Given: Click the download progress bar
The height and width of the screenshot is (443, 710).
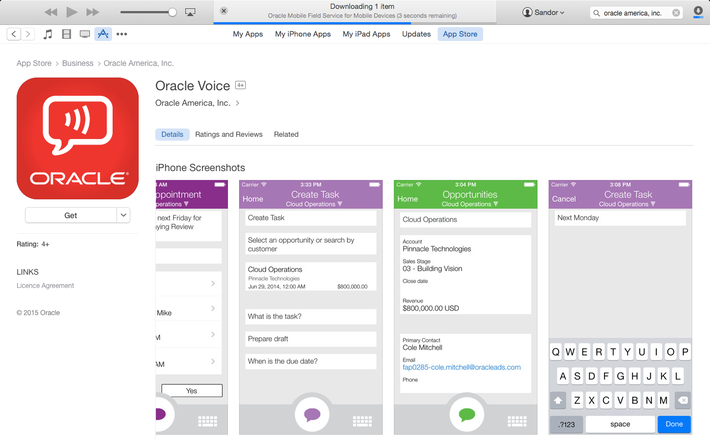Looking at the screenshot, I should pos(355,23).
